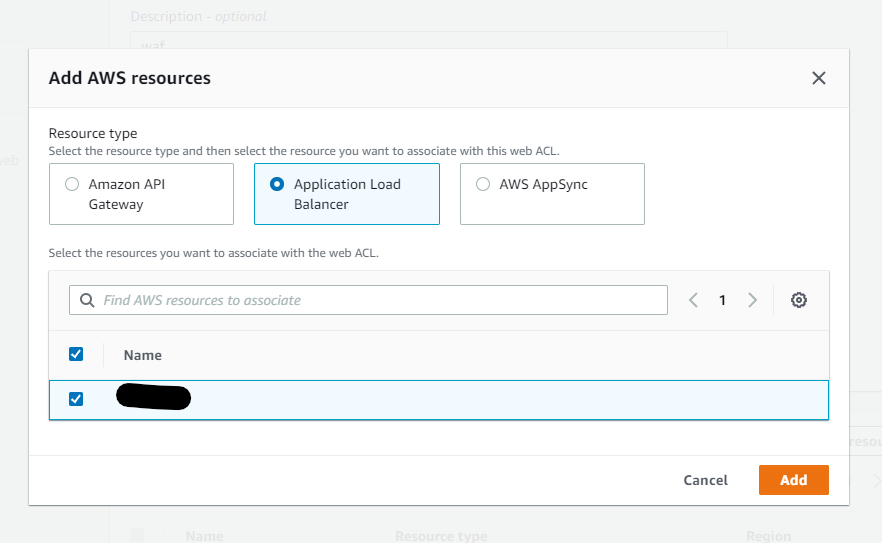Toggle the select-all checkbox in header

click(x=76, y=354)
